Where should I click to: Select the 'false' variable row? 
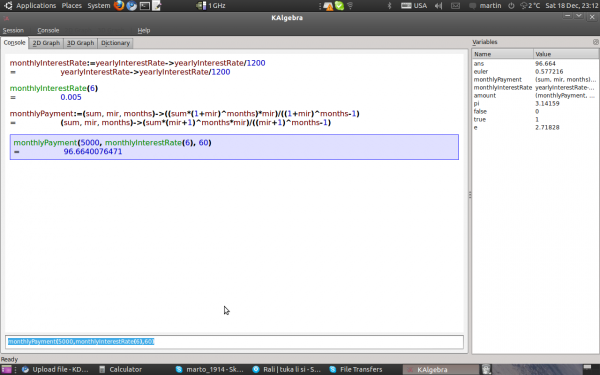tap(535, 112)
